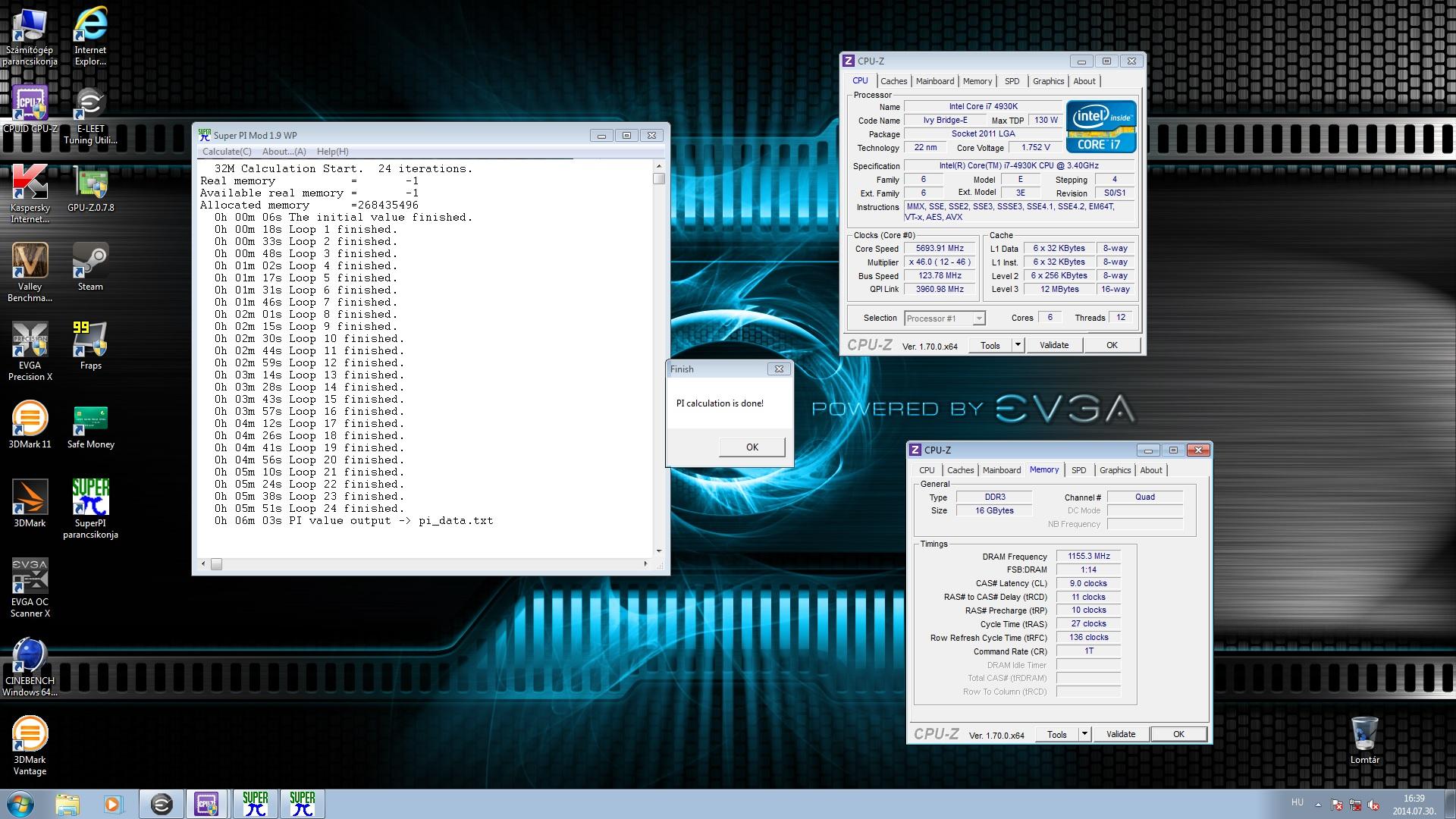Switch to Caches tab in lower CPU-Z window
The width and height of the screenshot is (1456, 819).
click(x=960, y=470)
